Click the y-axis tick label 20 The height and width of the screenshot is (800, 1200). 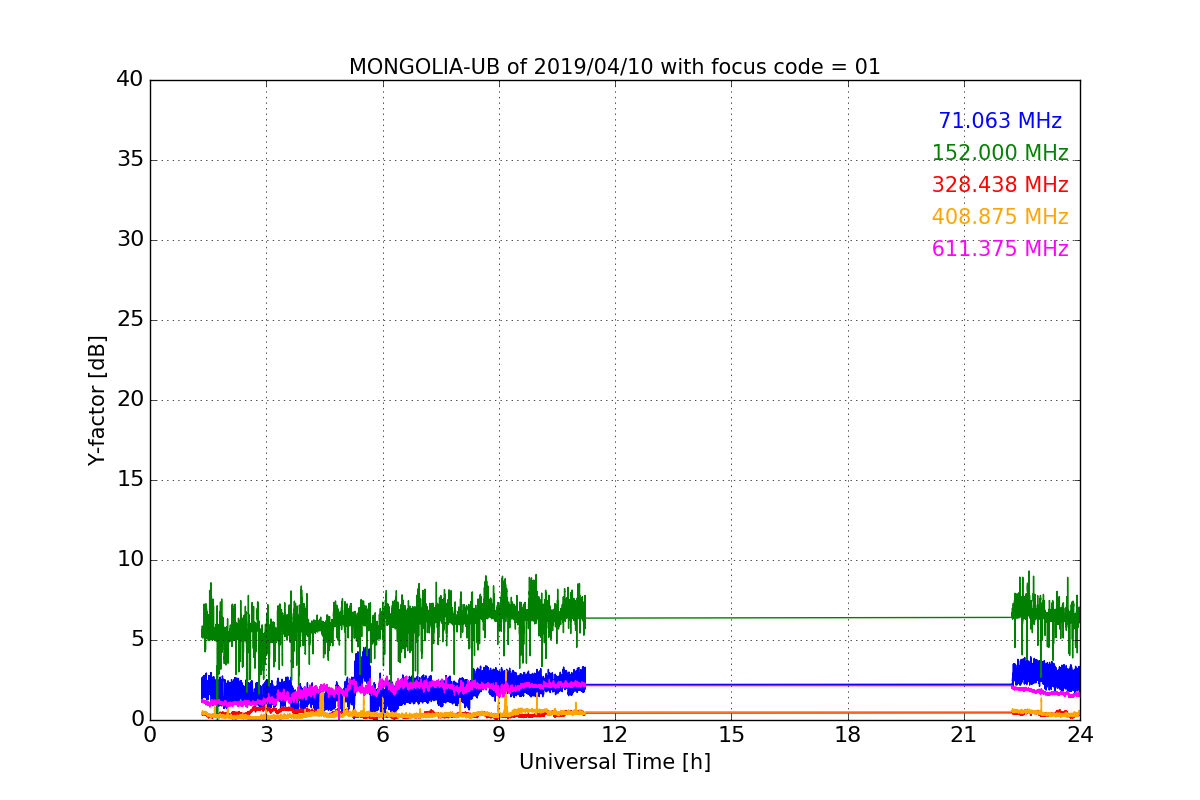point(130,400)
